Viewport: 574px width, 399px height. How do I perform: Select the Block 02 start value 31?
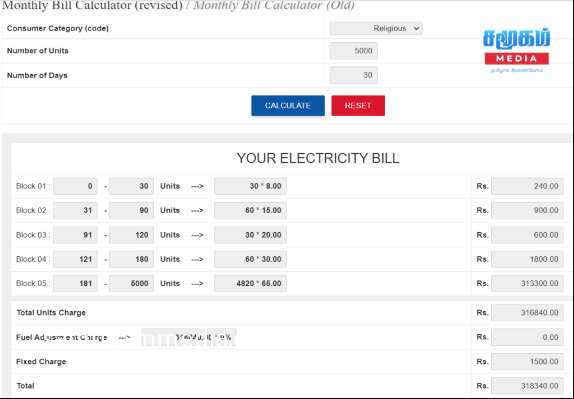pyautogui.click(x=75, y=210)
